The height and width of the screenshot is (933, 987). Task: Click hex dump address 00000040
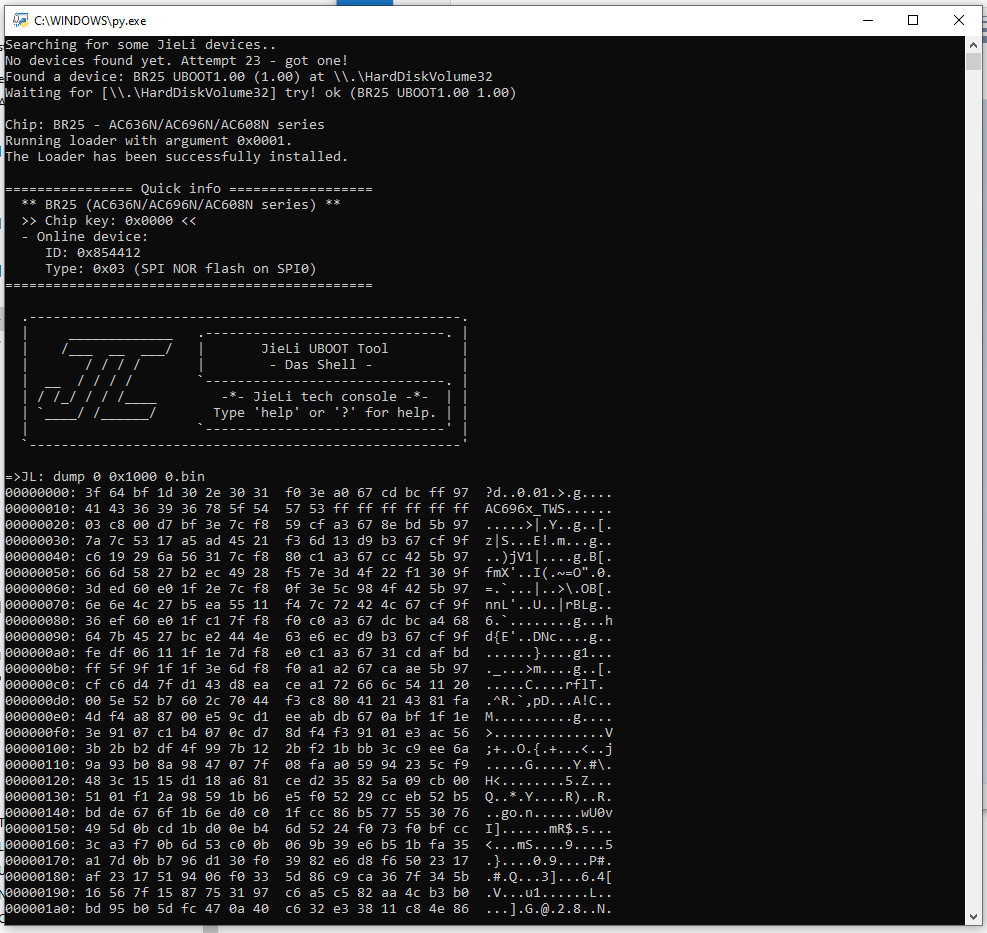coord(41,557)
